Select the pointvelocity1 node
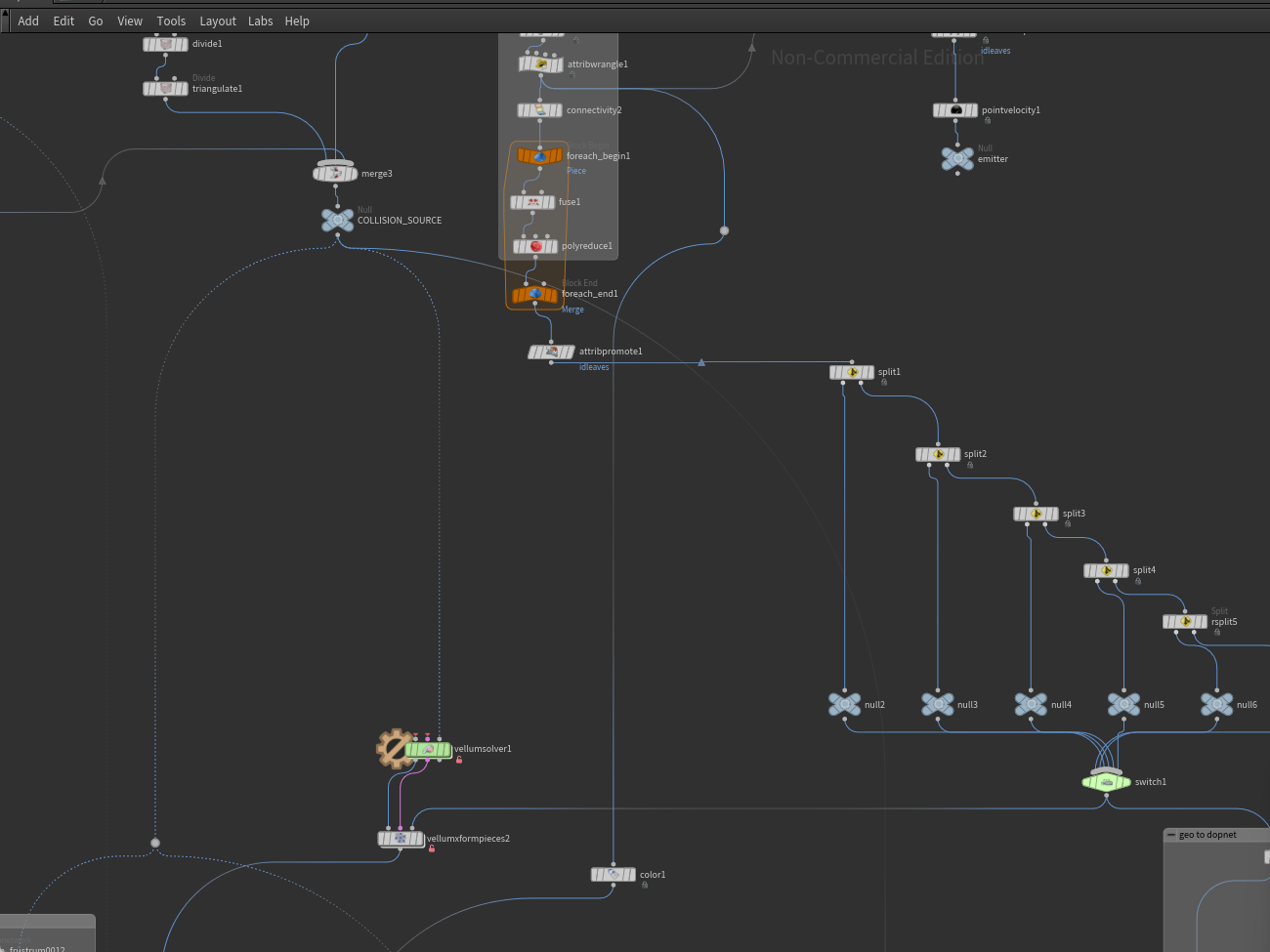The height and width of the screenshot is (952, 1270). (955, 110)
